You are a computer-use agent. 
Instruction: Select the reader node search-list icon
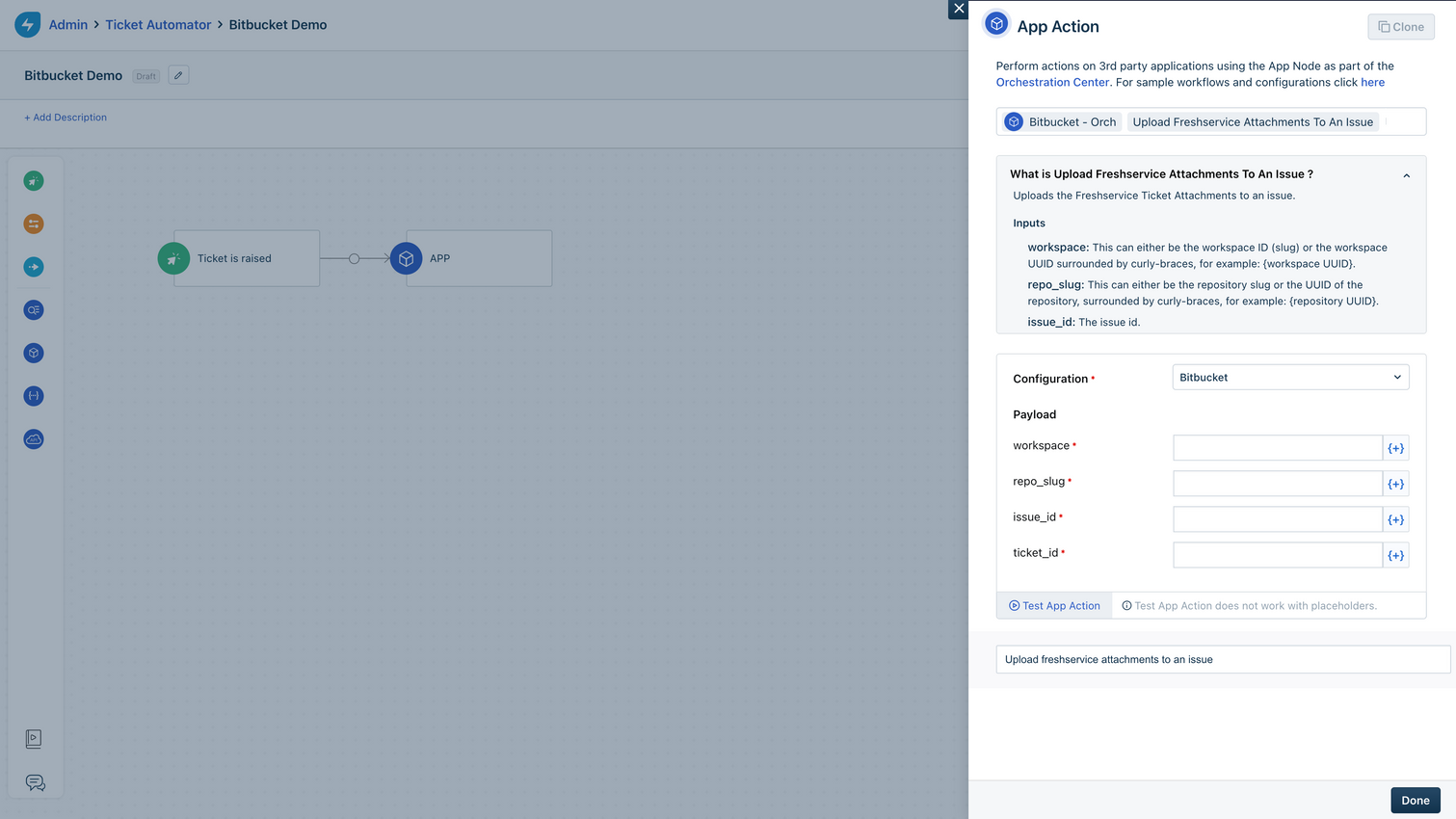pyautogui.click(x=34, y=310)
